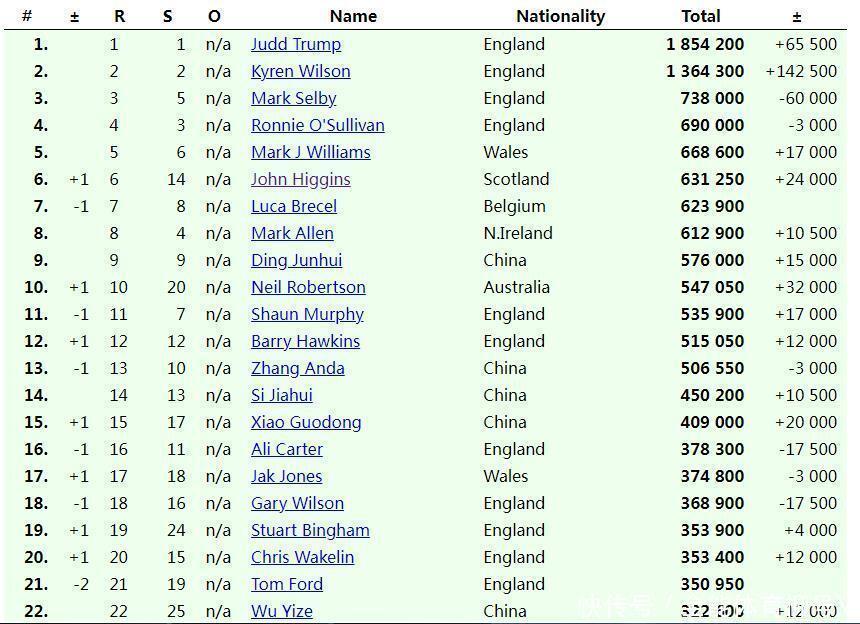Click the Kyren Wilson link
The image size is (860, 624).
(x=301, y=71)
